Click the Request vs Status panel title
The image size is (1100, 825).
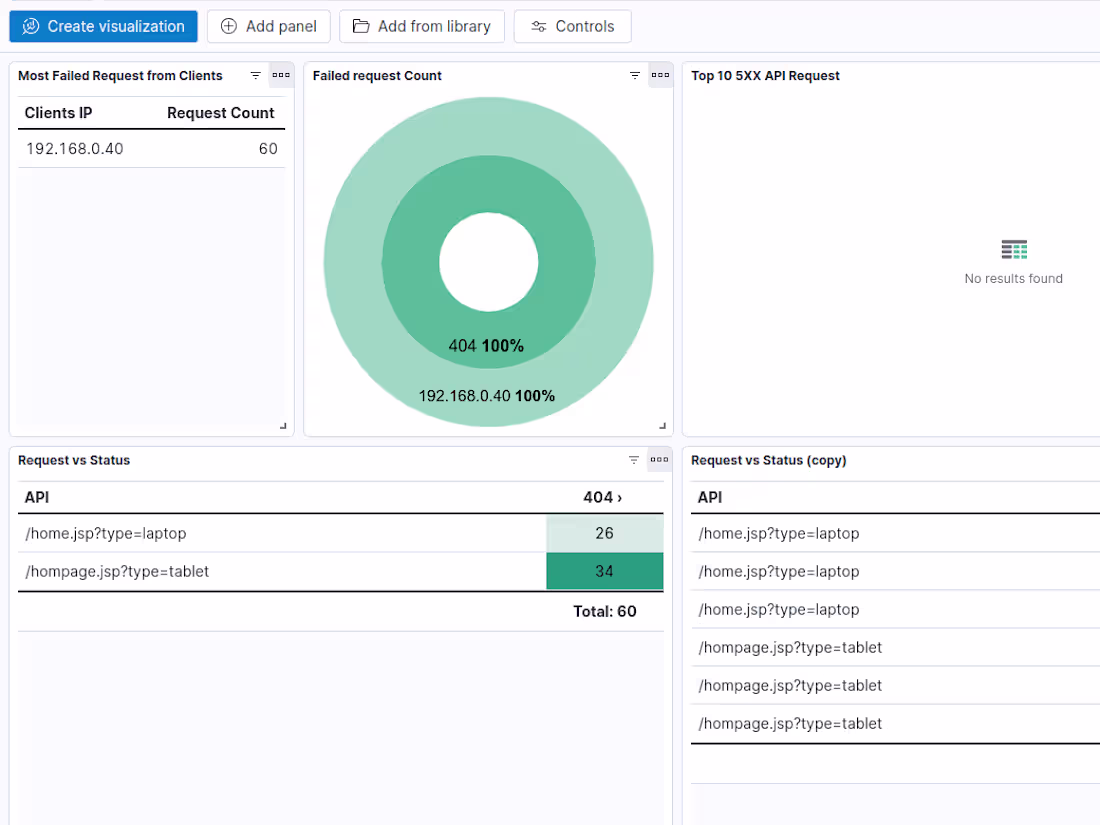pos(74,460)
